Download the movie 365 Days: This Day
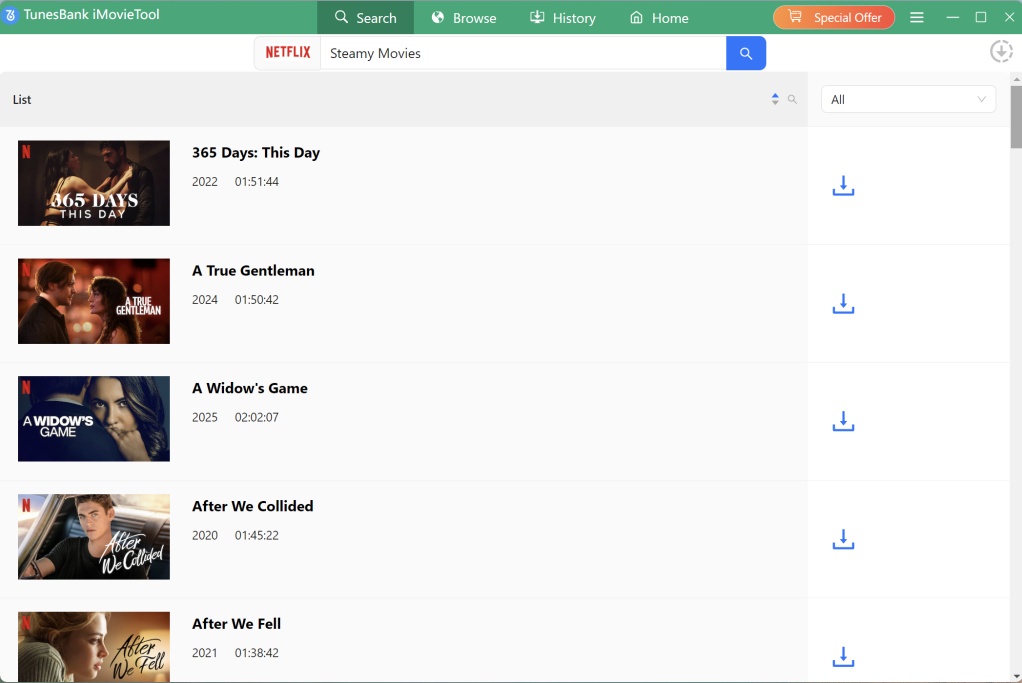Image resolution: width=1022 pixels, height=683 pixels. click(x=843, y=186)
